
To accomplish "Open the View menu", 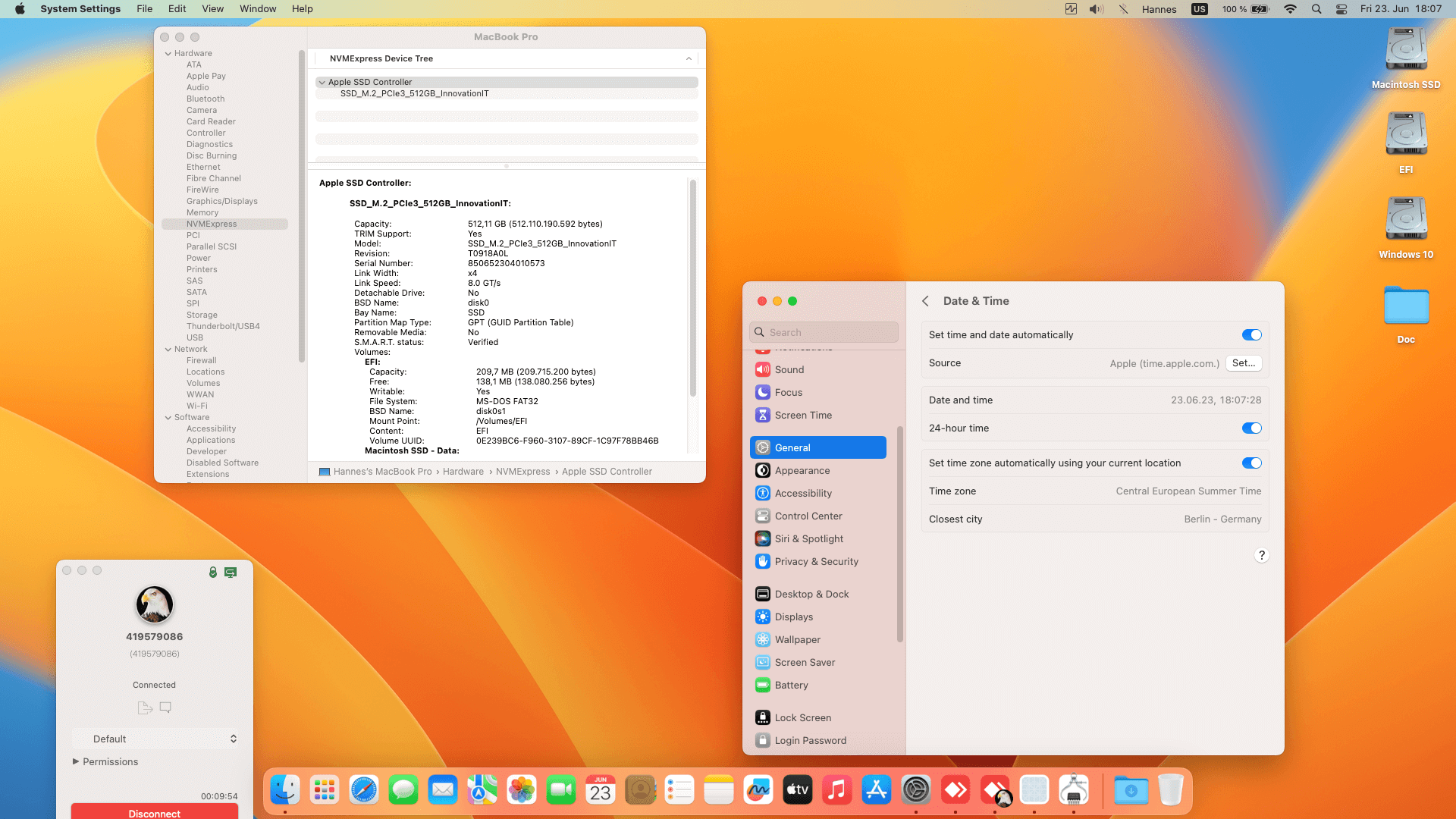I will pos(212,9).
